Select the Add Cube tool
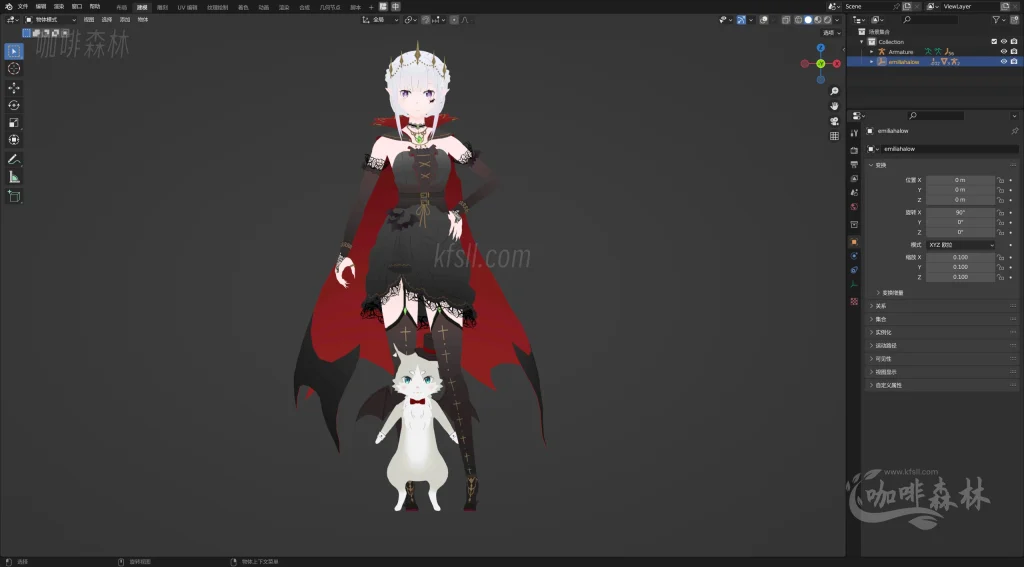This screenshot has height=567, width=1024. pyautogui.click(x=14, y=196)
